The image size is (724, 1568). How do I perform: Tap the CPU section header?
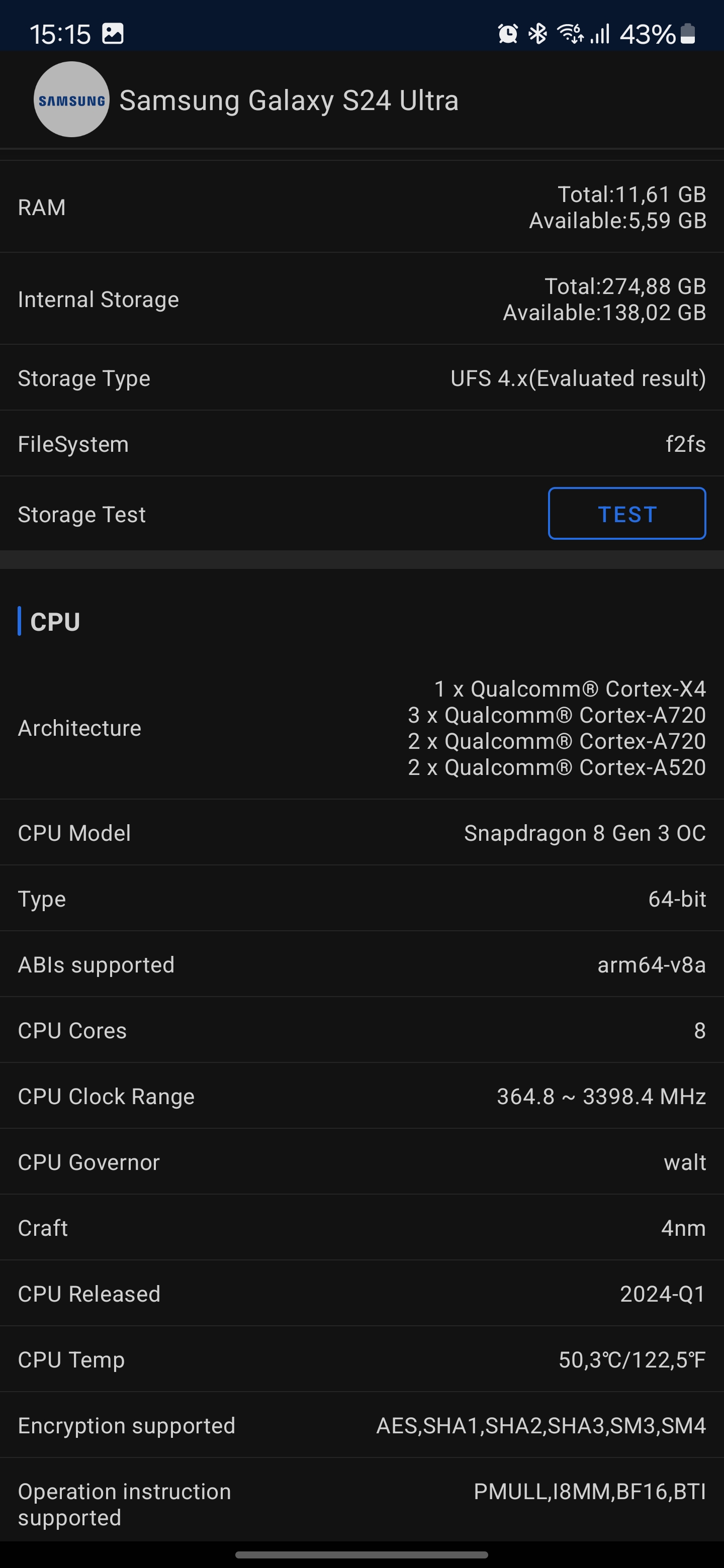[55, 622]
